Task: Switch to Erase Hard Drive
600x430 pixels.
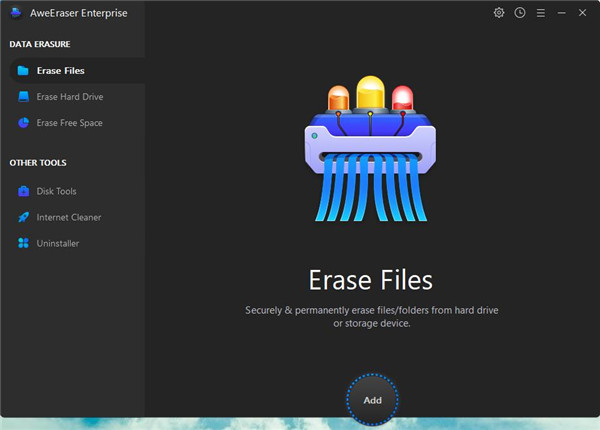Action: click(77, 97)
